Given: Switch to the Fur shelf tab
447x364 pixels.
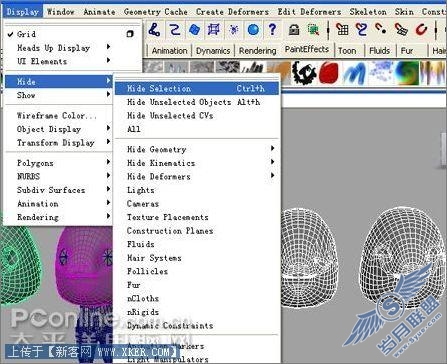Looking at the screenshot, I should pos(407,51).
